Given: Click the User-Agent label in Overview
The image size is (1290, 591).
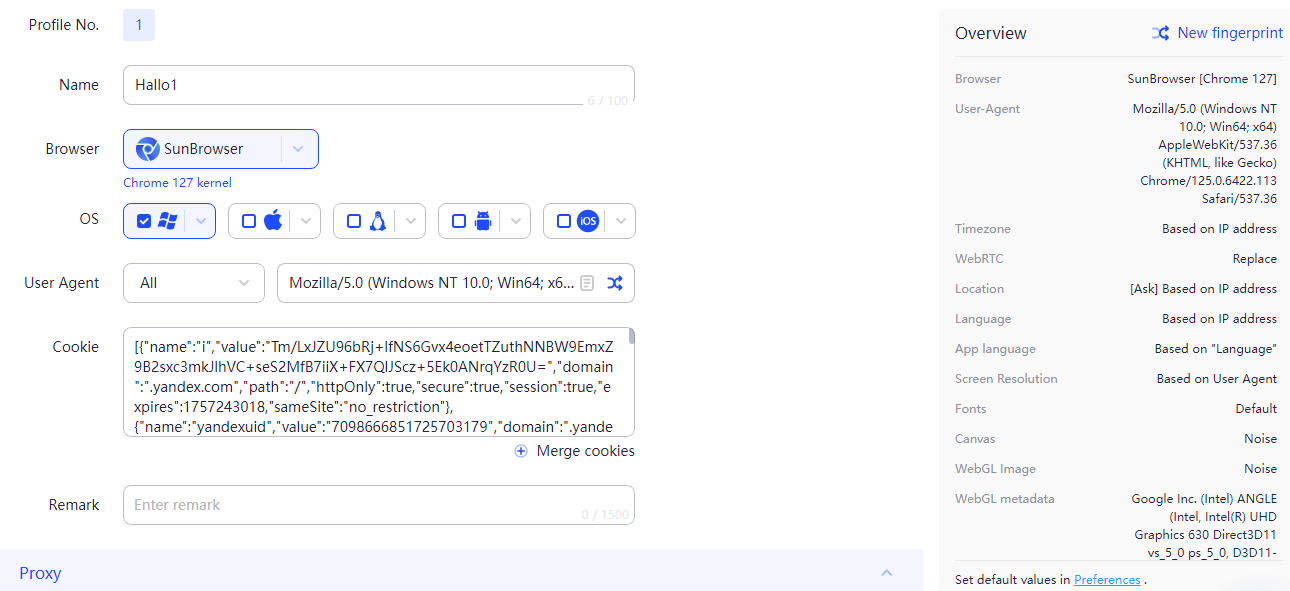Looking at the screenshot, I should click(987, 109).
